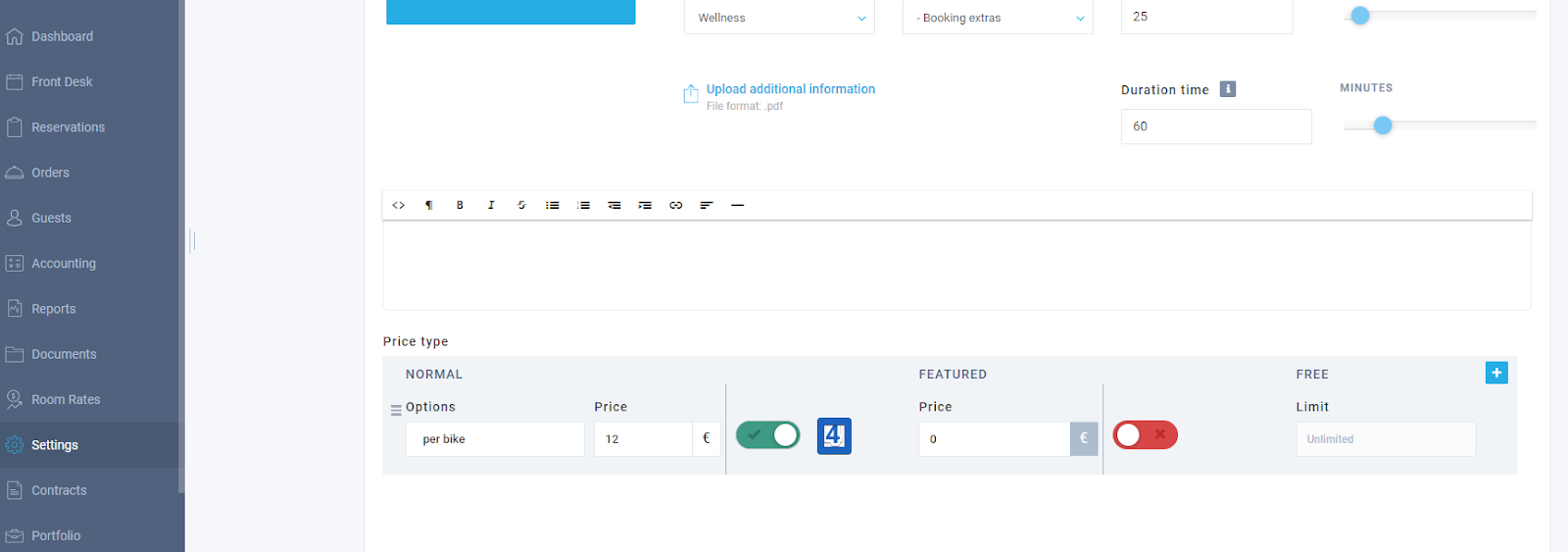Viewport: 1568px width, 552px height.
Task: Open the Dashboard section
Action: 62,36
